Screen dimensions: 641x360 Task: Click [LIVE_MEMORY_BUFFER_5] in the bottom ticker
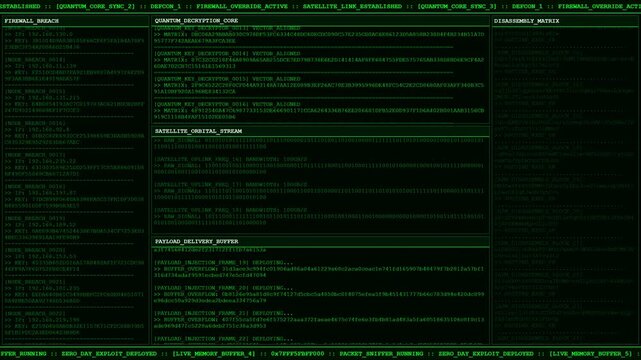pyautogui.click(x=590, y=354)
